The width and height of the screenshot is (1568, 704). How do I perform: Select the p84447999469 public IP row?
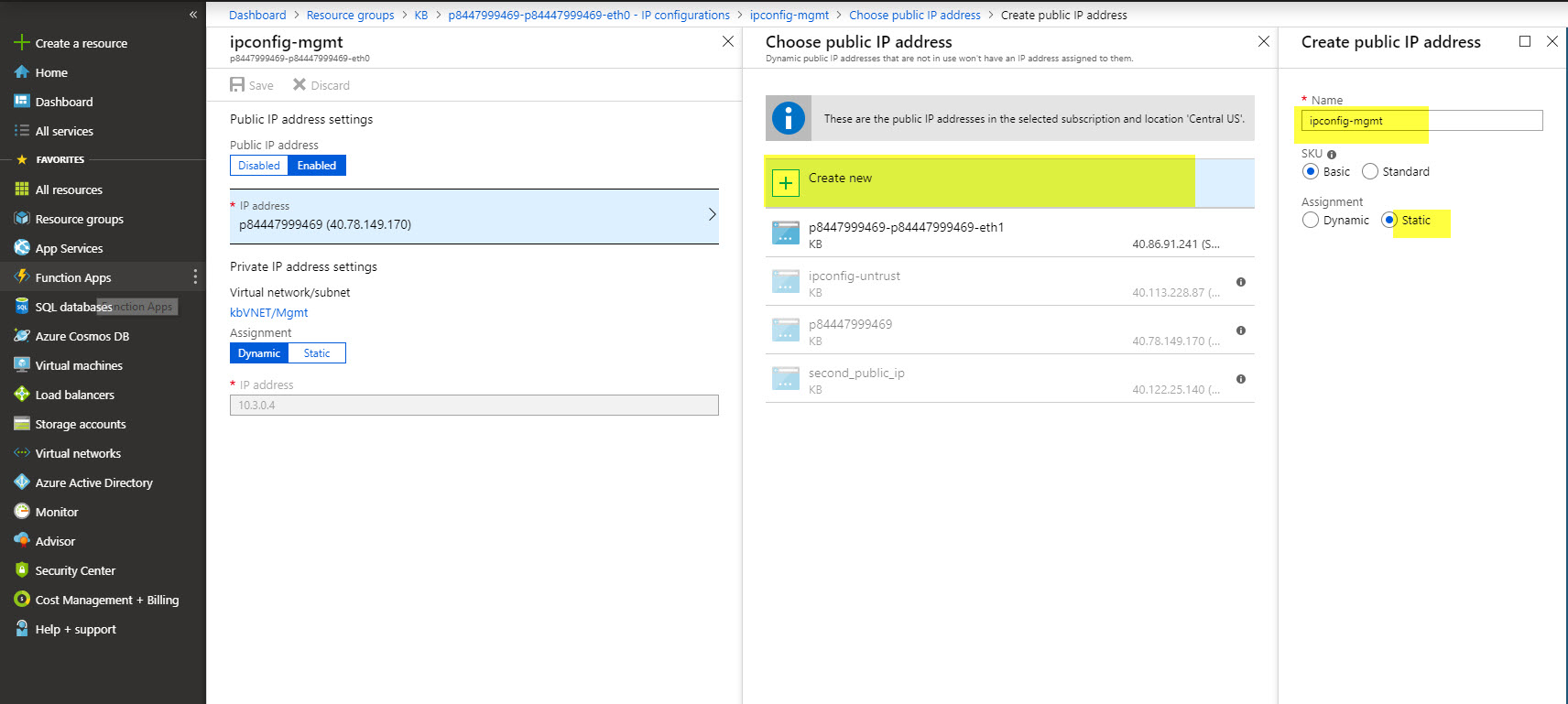[x=1009, y=331]
